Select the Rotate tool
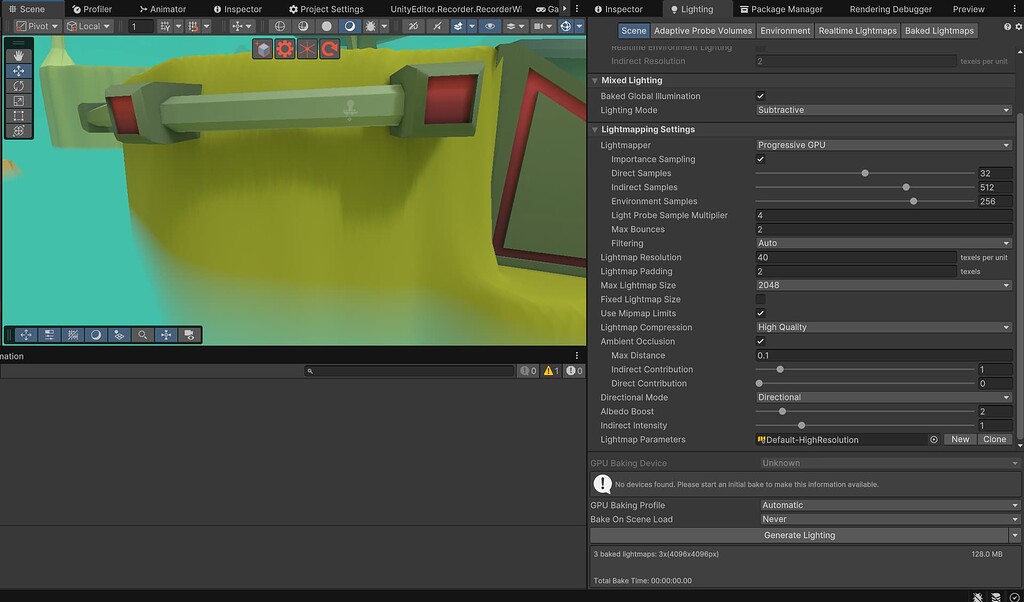 pyautogui.click(x=18, y=86)
